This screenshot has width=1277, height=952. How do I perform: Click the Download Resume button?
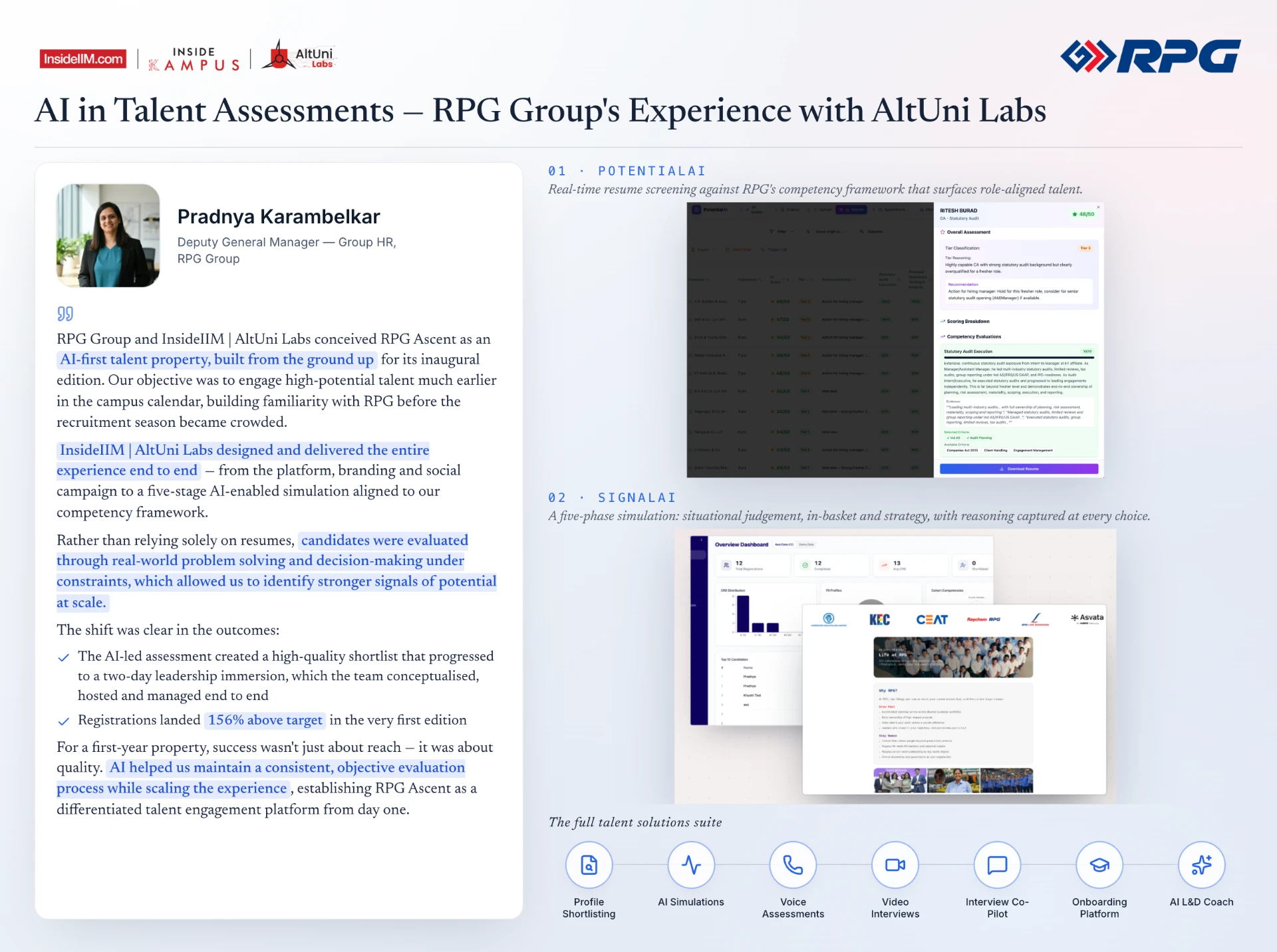pos(1019,469)
